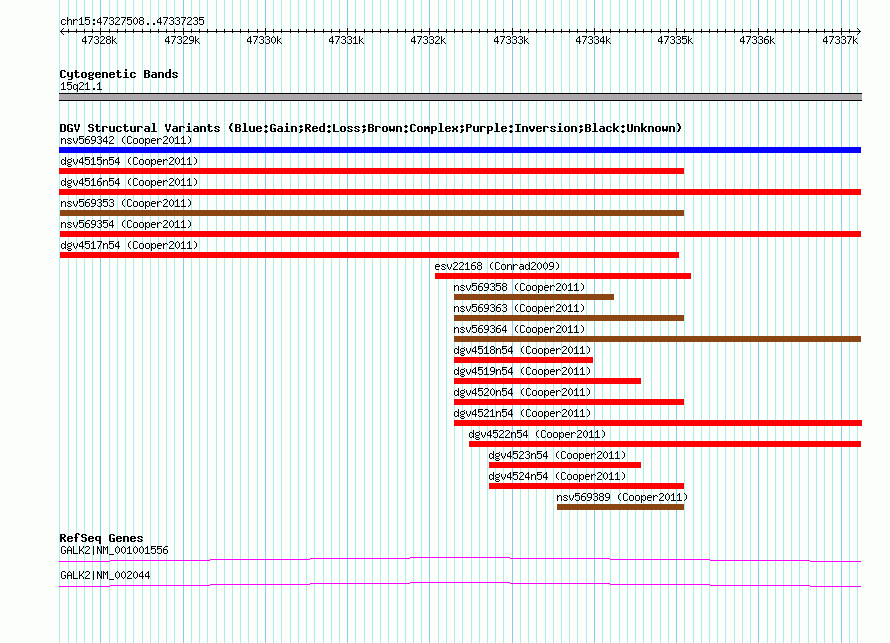Click the blue nsv569342 gain variant bar
This screenshot has height=643, width=890.
point(460,150)
